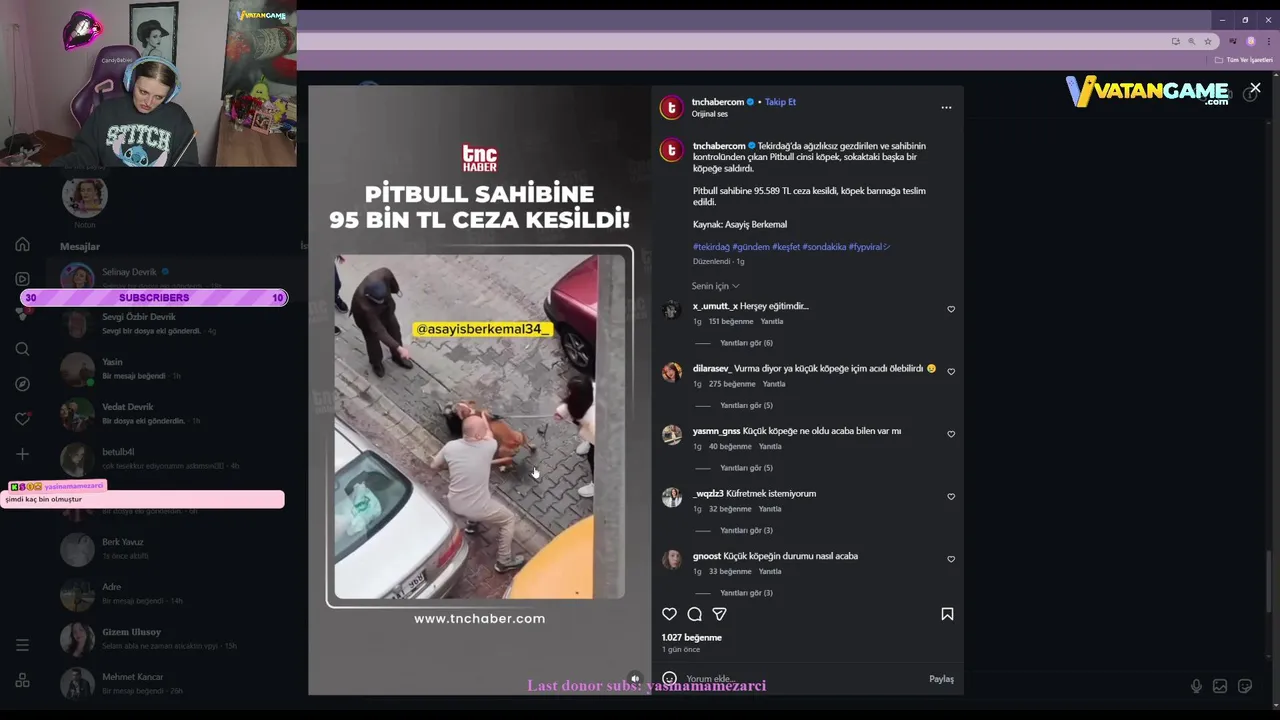Open the hamburger More menu in sidebar

(22, 645)
